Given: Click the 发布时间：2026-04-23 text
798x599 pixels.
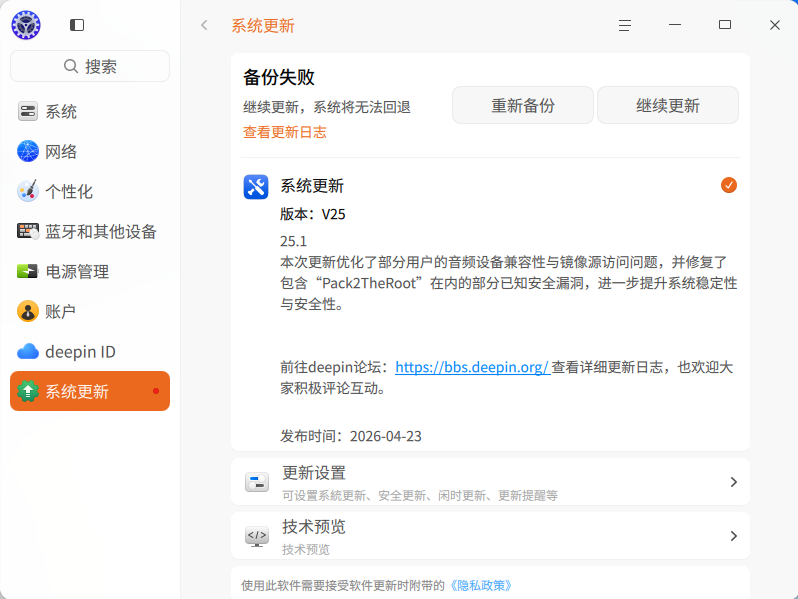Looking at the screenshot, I should tap(351, 436).
